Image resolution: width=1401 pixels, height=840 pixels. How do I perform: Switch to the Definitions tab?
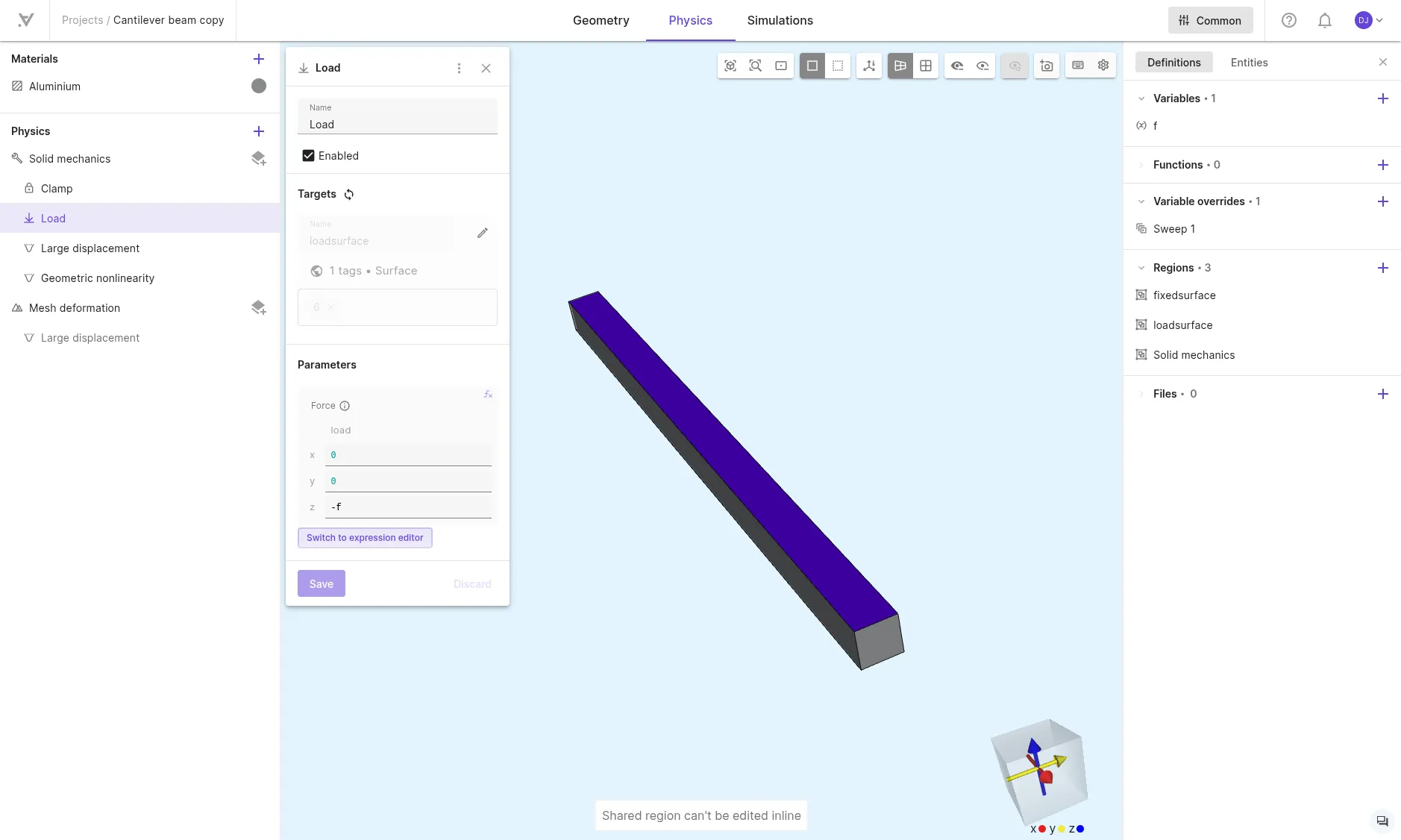pyautogui.click(x=1174, y=63)
